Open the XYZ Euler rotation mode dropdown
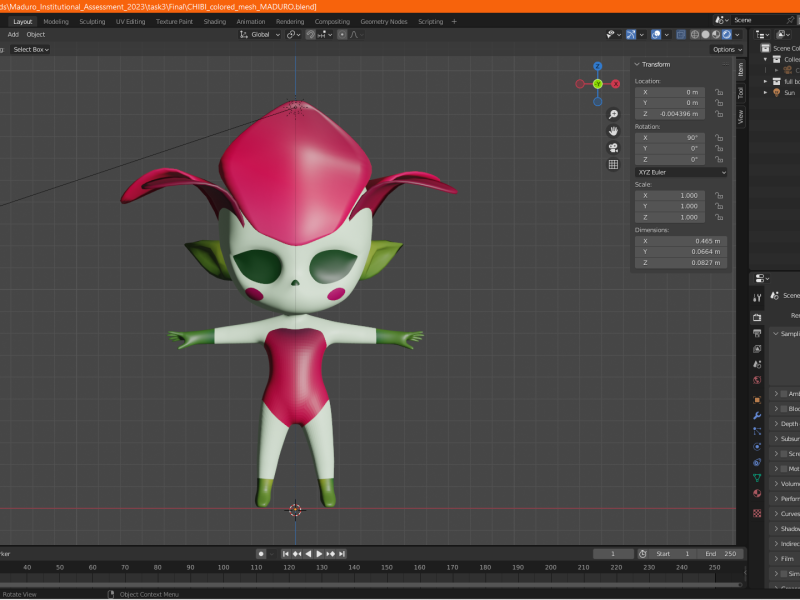800x600 pixels. tap(681, 172)
